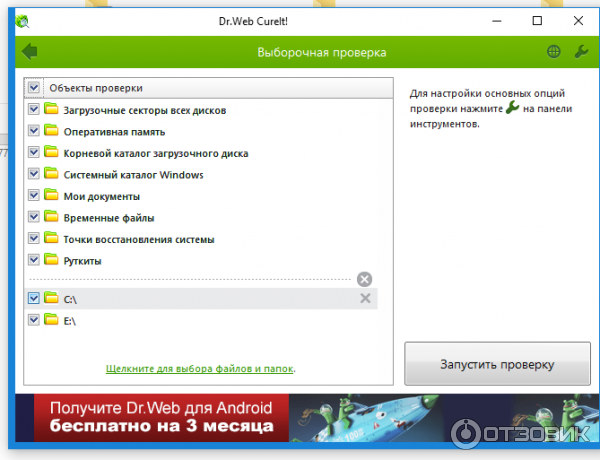The height and width of the screenshot is (460, 600).
Task: Uncheck the Временные файлы checkbox
Action: click(34, 218)
